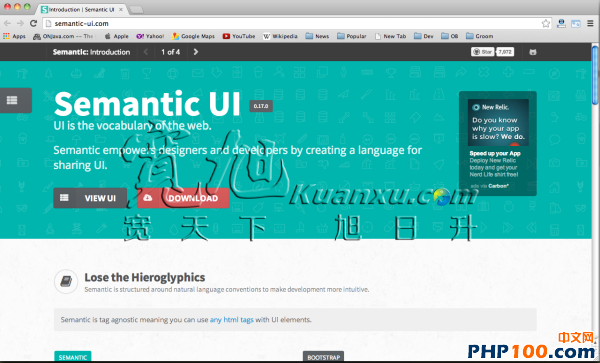This screenshot has width=600, height=363.
Task: Click the VIEW UI button
Action: coord(90,198)
